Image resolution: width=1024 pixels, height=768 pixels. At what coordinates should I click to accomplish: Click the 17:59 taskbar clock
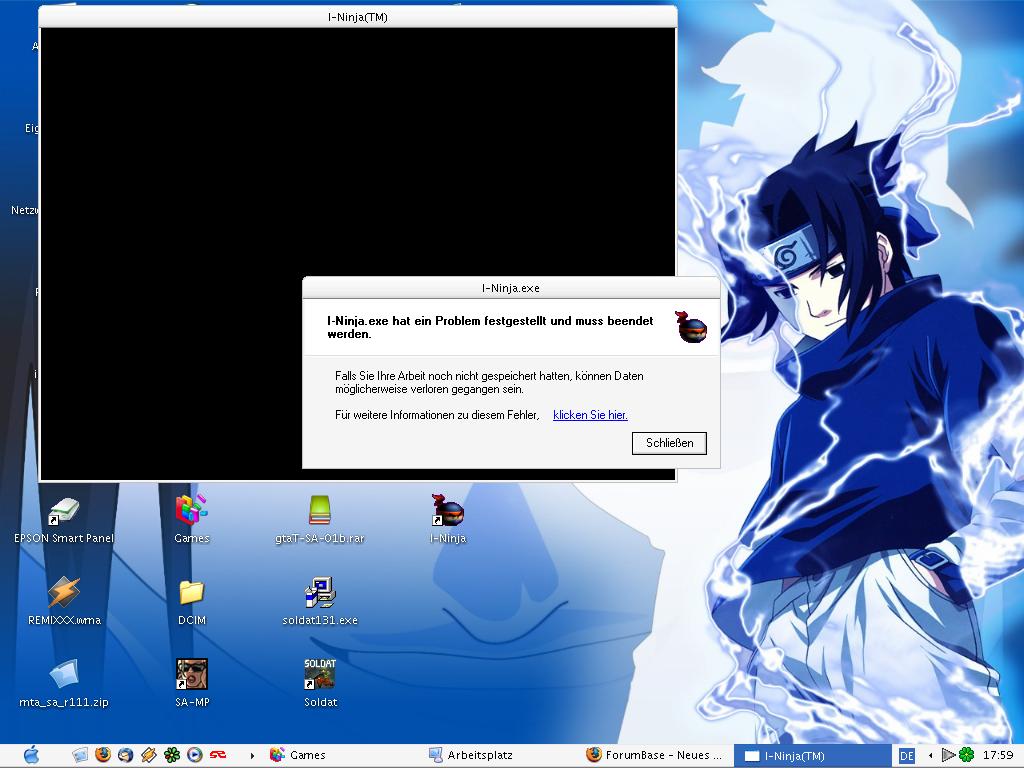pyautogui.click(x=998, y=755)
